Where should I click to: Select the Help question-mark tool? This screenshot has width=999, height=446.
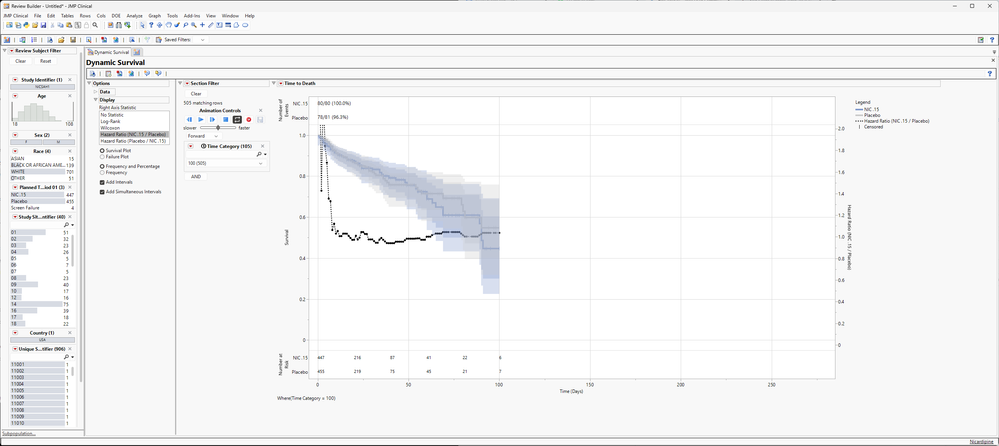(151, 25)
